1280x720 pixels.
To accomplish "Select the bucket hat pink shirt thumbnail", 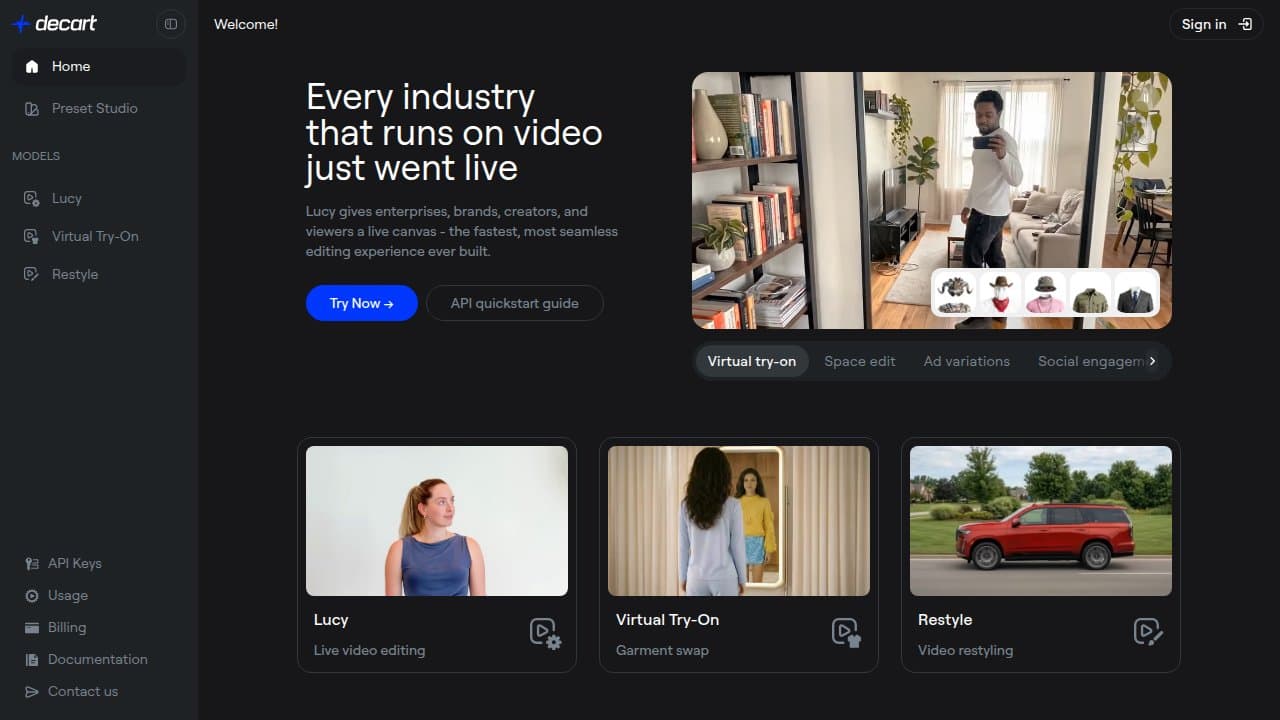I will pos(1045,293).
